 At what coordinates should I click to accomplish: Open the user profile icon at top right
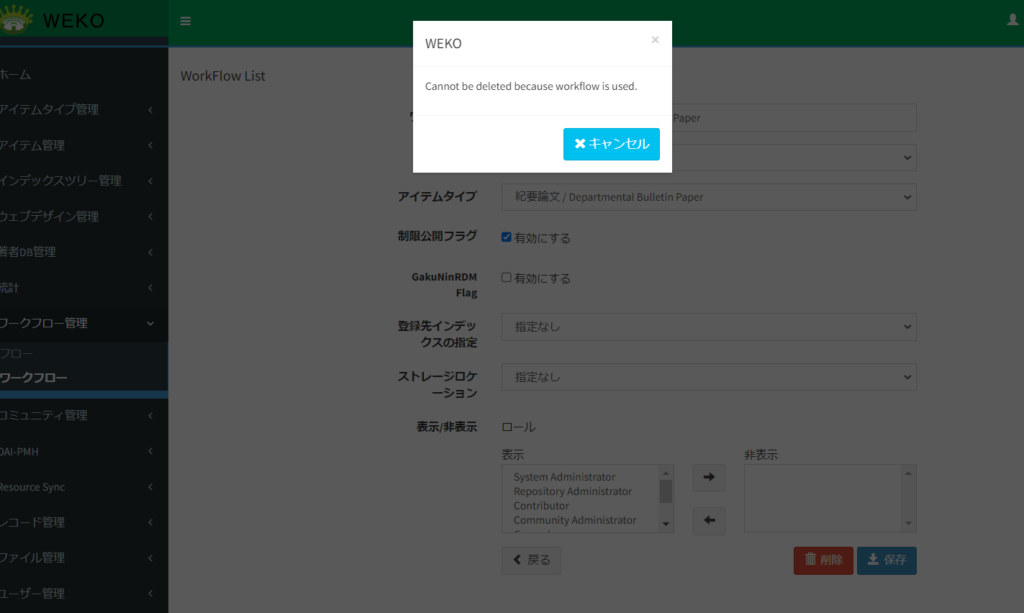[x=1012, y=20]
